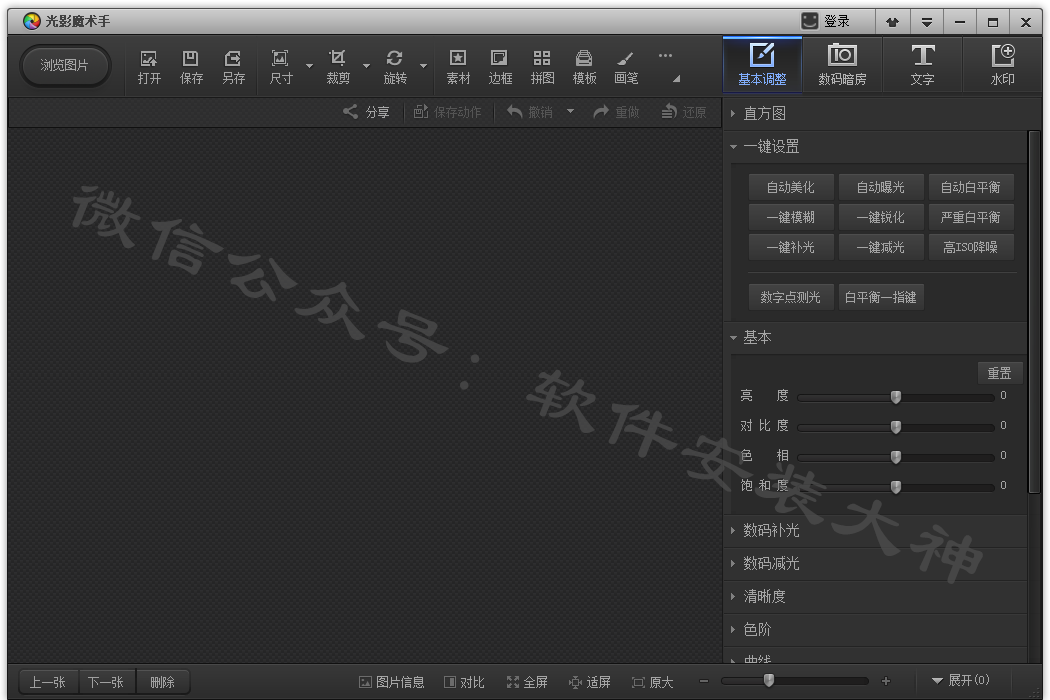Click the 分享 share icon

coord(366,112)
